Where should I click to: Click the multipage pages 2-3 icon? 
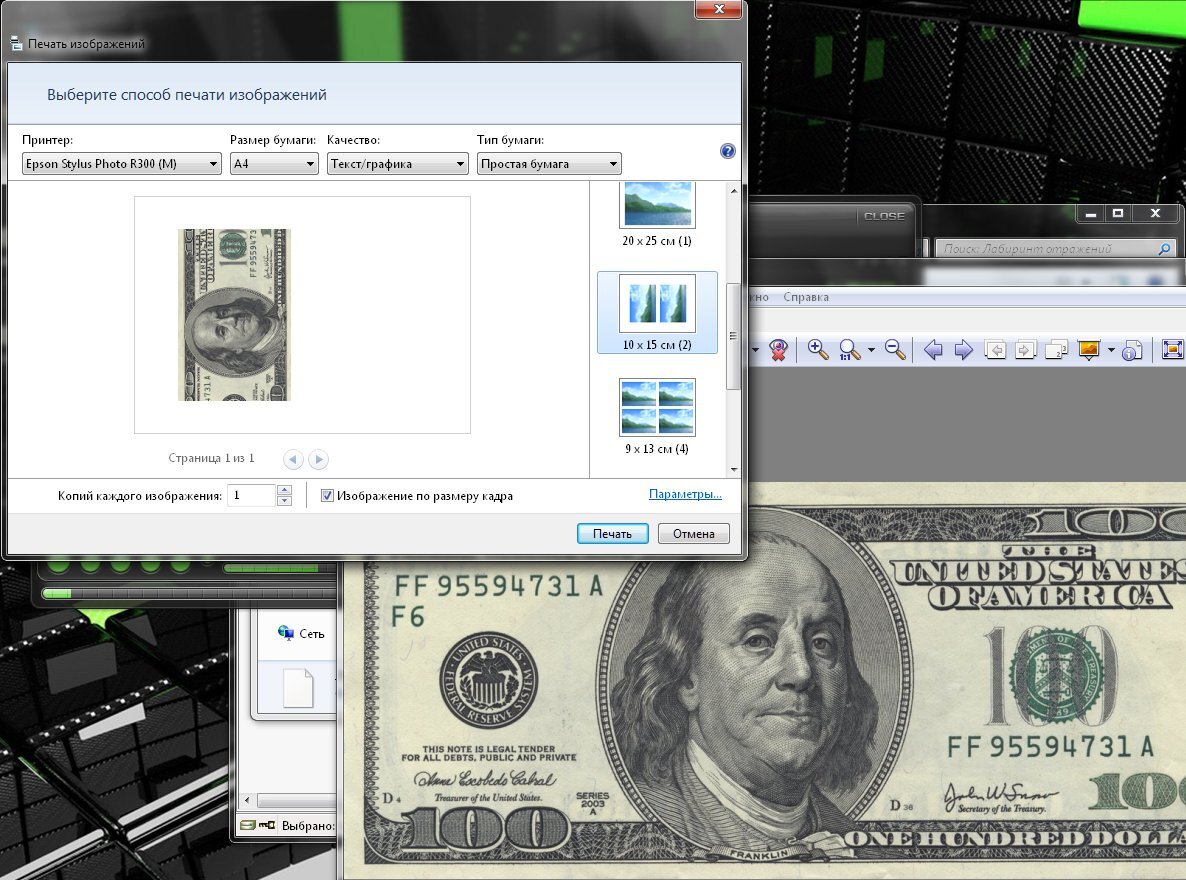click(x=1056, y=350)
